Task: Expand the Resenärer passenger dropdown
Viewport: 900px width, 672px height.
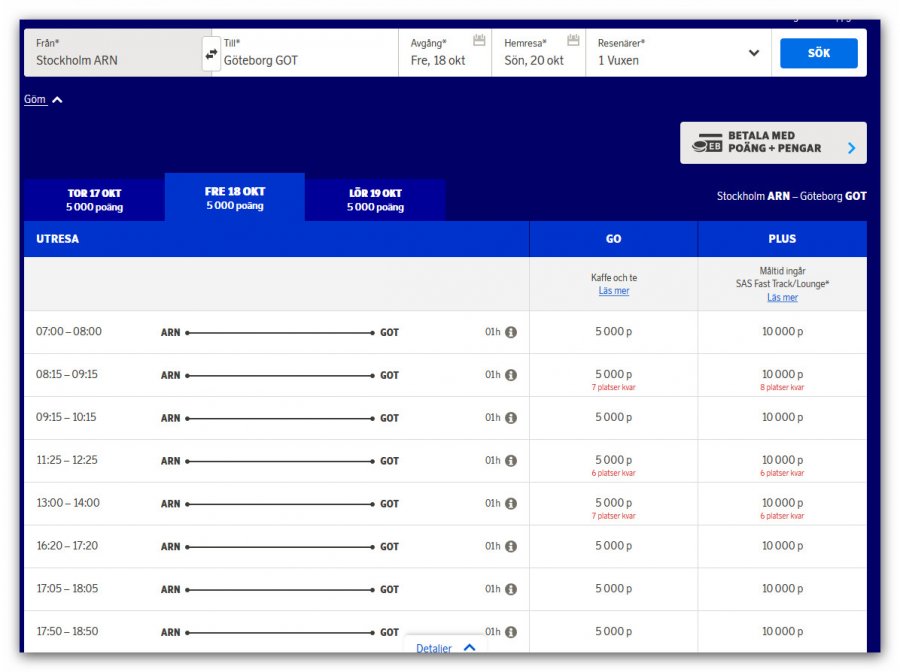Action: pos(753,53)
